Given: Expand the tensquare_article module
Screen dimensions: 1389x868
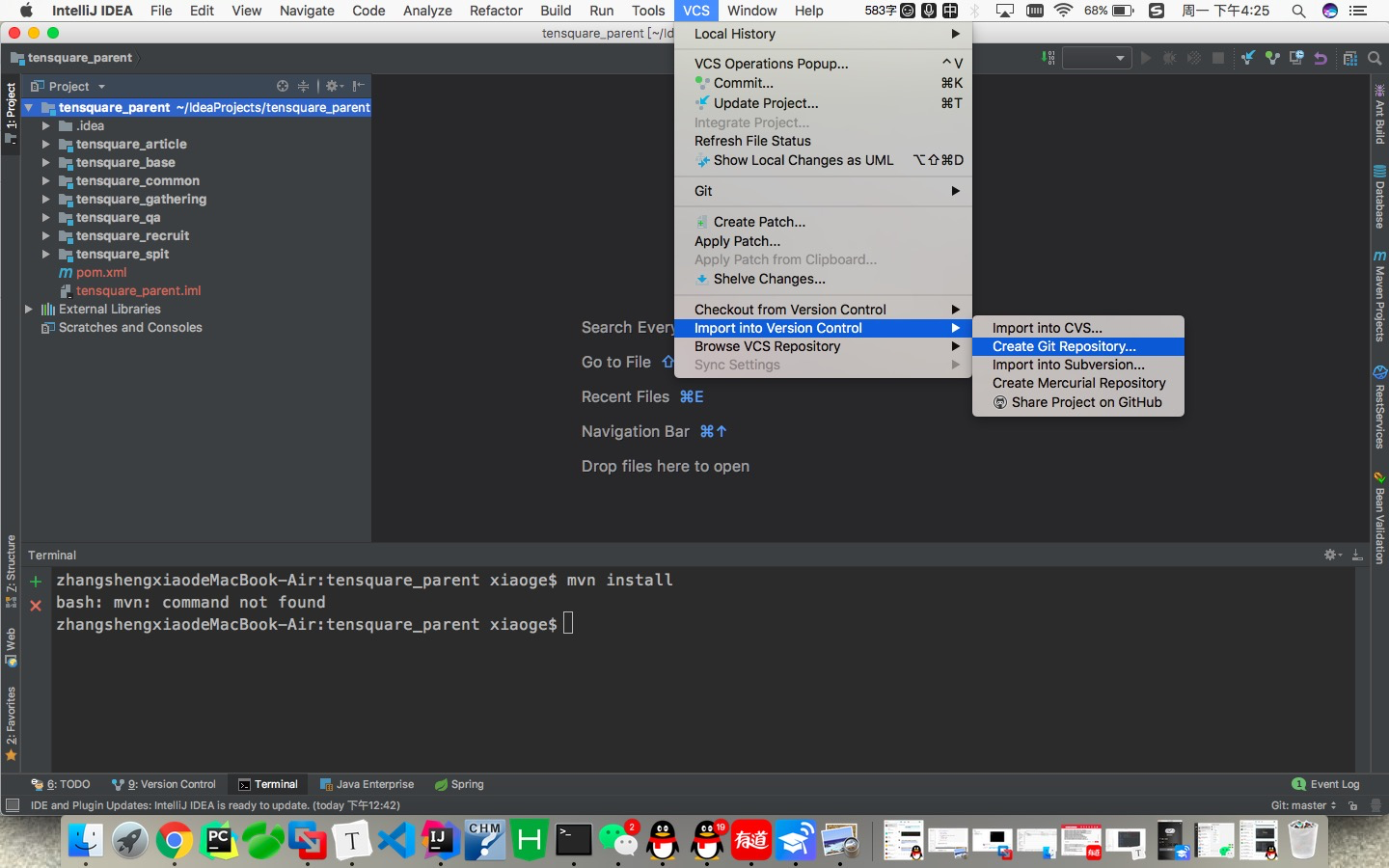Looking at the screenshot, I should click(x=45, y=145).
